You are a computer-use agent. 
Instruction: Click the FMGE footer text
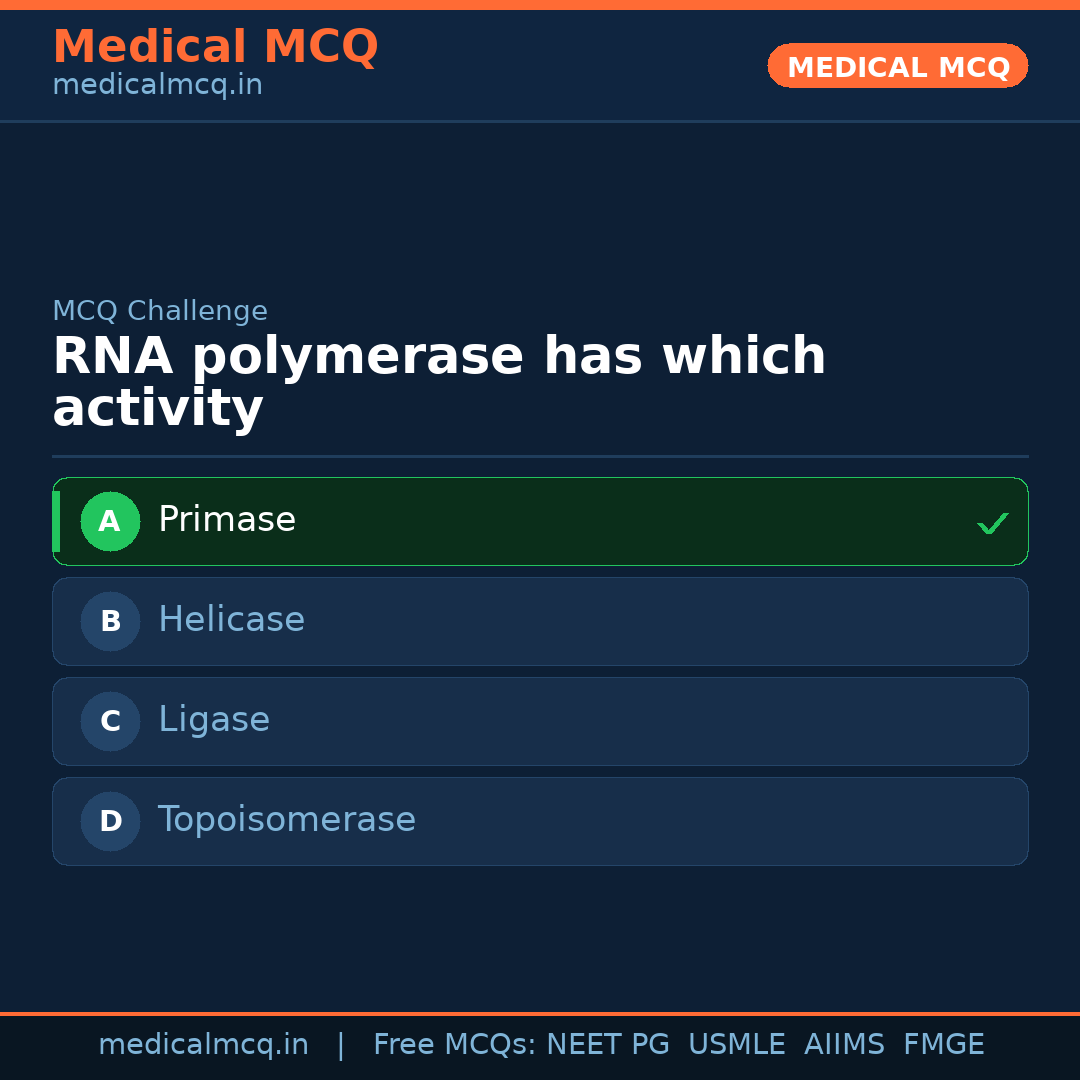click(x=944, y=1045)
